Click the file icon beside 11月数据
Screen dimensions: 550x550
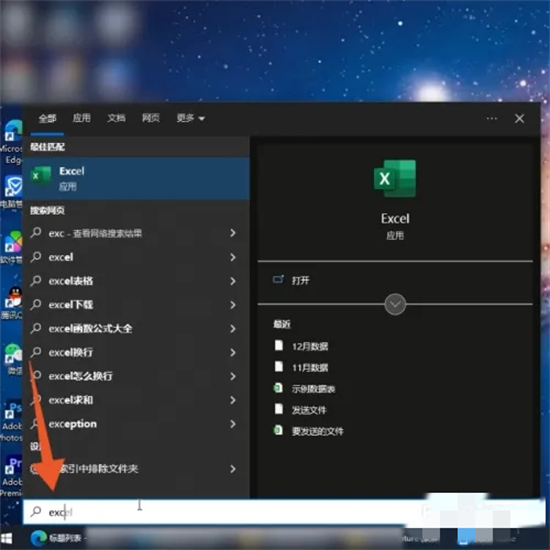click(279, 367)
